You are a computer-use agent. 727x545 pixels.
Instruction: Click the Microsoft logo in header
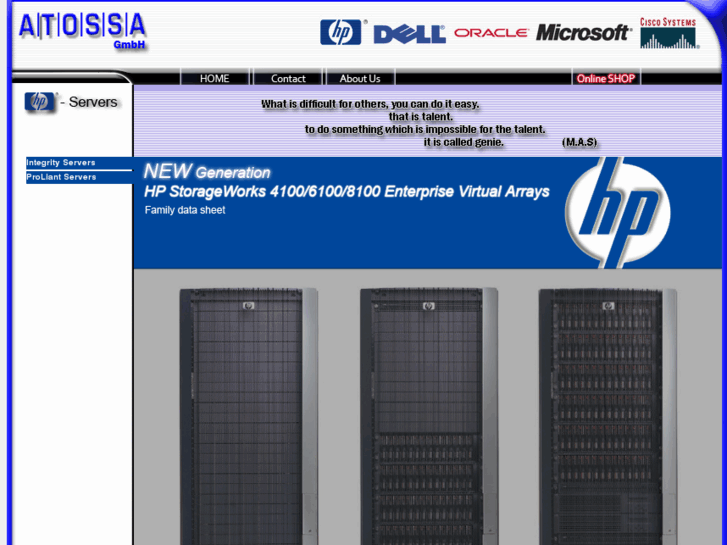click(583, 32)
